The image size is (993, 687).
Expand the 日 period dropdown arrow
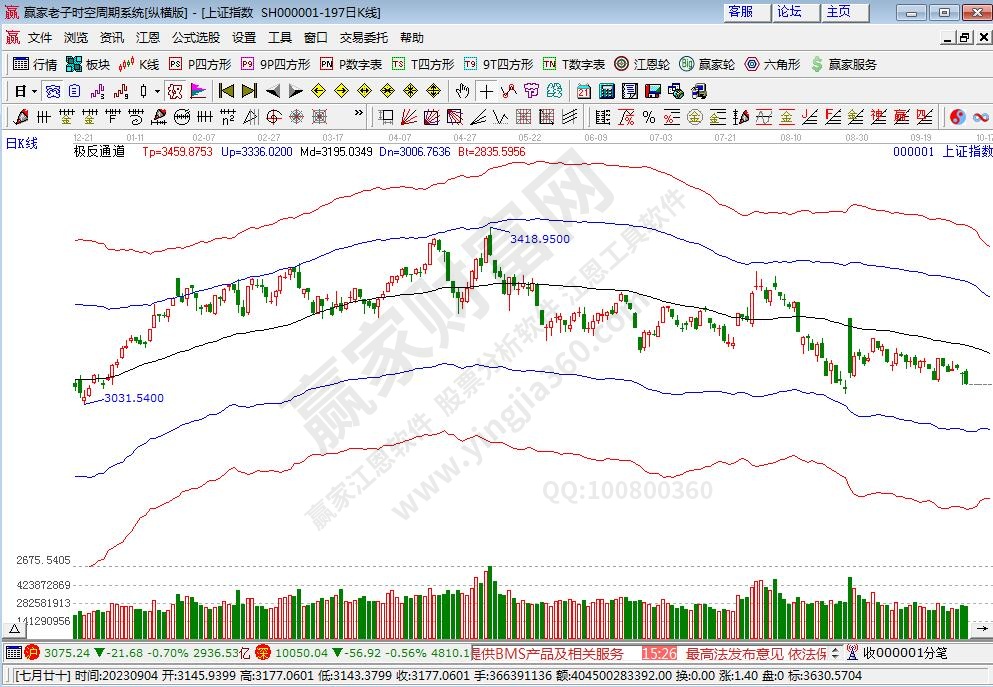[33, 90]
